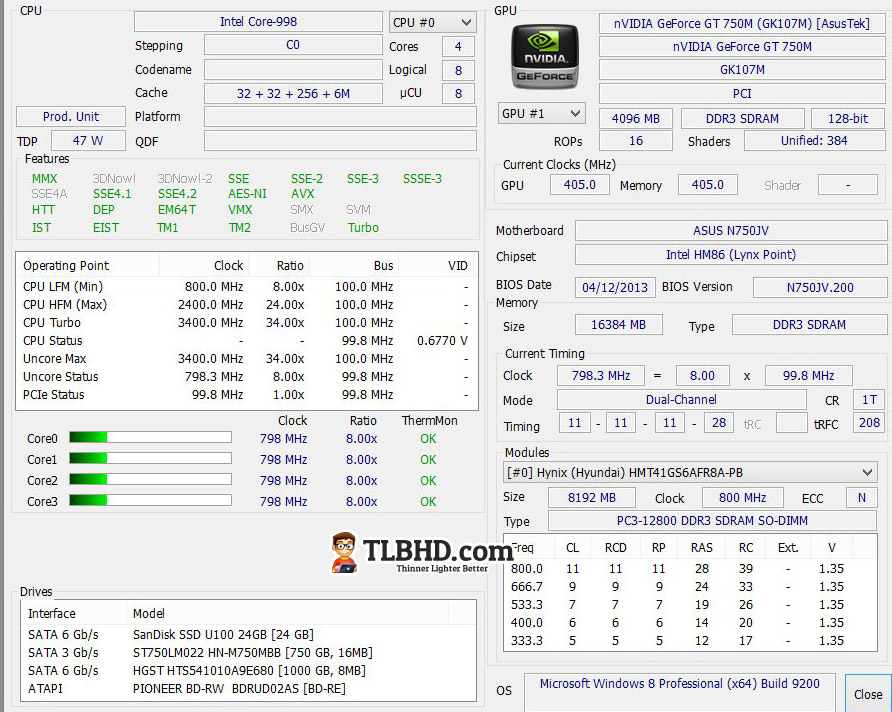Select the CPU LFM (Min) row
The height and width of the screenshot is (712, 892).
coord(246,287)
